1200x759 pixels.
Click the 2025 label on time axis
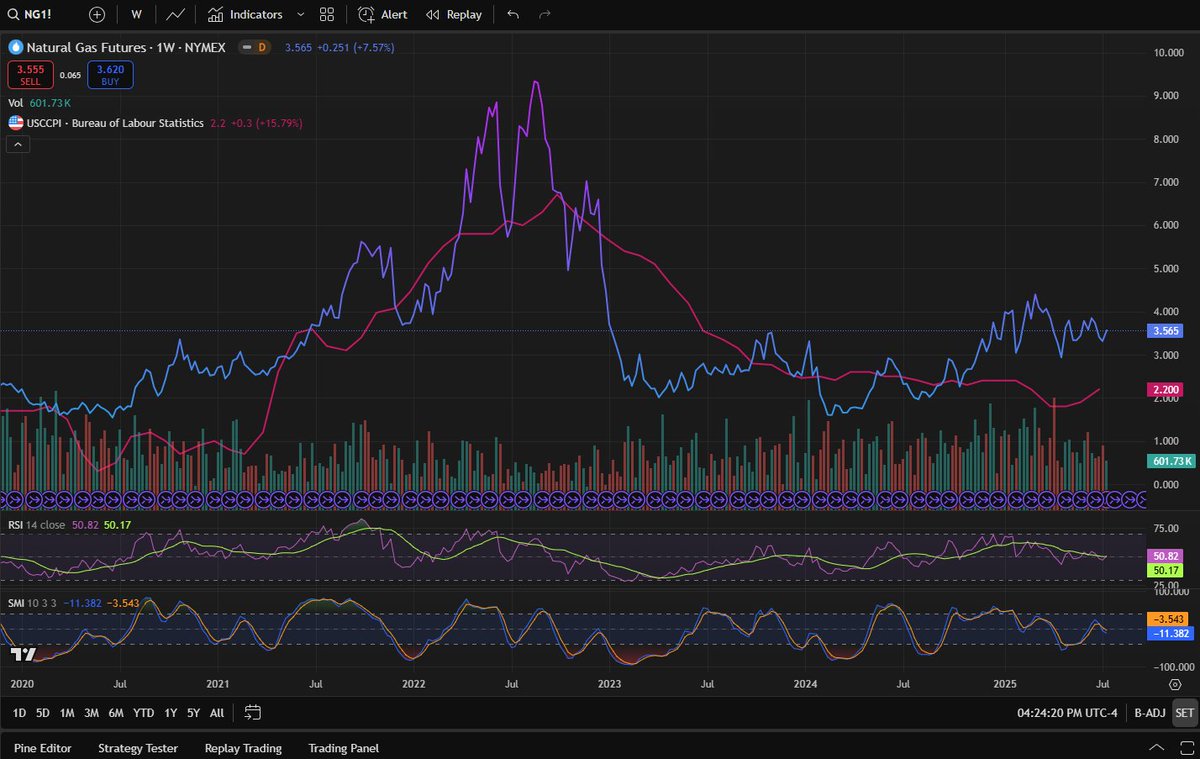point(1005,684)
